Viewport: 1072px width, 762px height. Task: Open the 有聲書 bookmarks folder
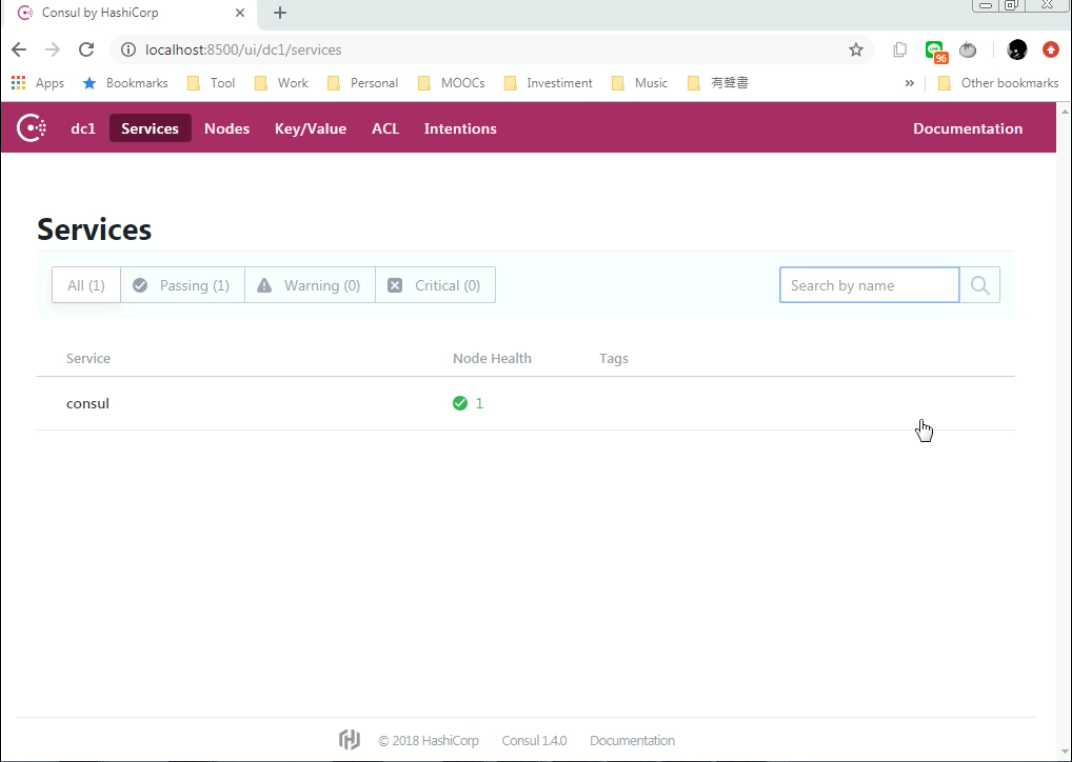718,83
